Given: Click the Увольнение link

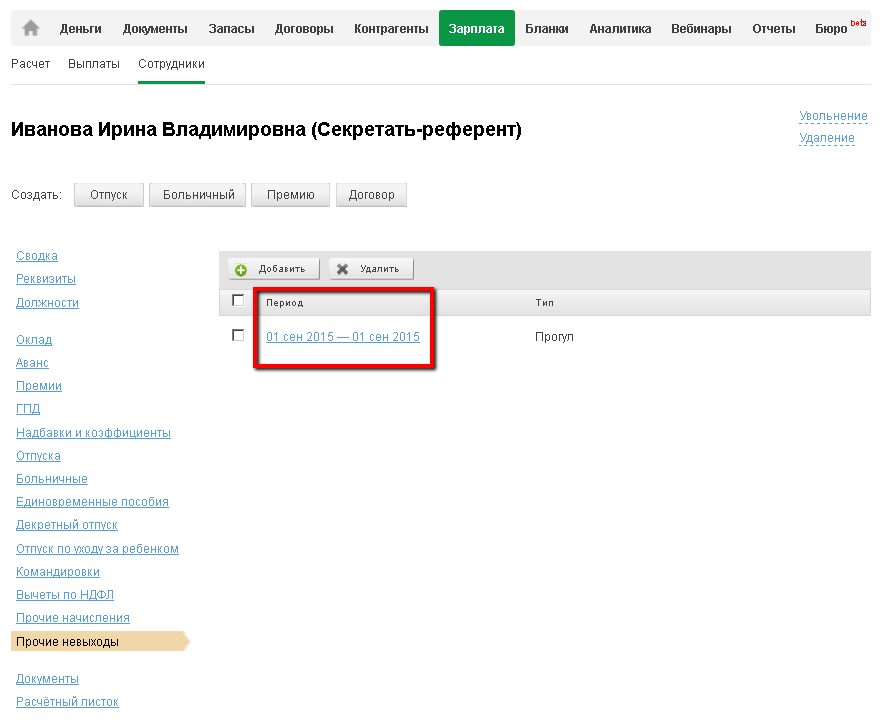Looking at the screenshot, I should 833,116.
